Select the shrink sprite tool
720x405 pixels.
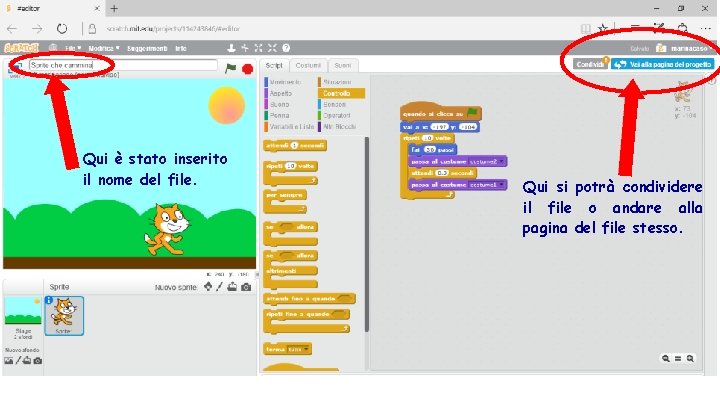point(272,48)
